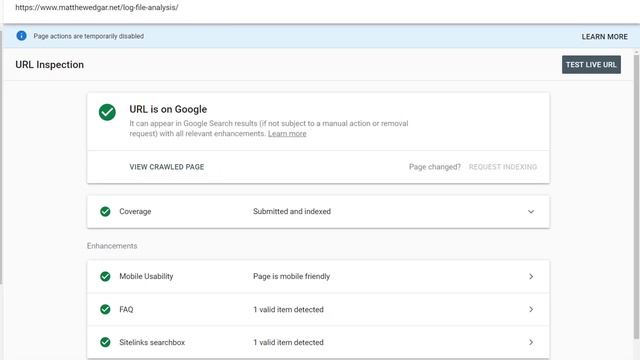The image size is (640, 360).
Task: Click the Coverage green check icon
Action: [105, 211]
